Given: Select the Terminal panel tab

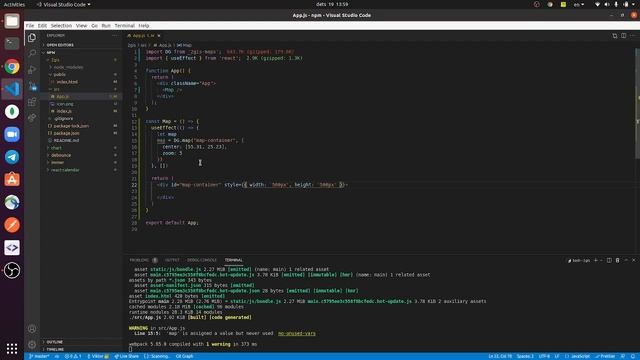Looking at the screenshot, I should (x=233, y=260).
